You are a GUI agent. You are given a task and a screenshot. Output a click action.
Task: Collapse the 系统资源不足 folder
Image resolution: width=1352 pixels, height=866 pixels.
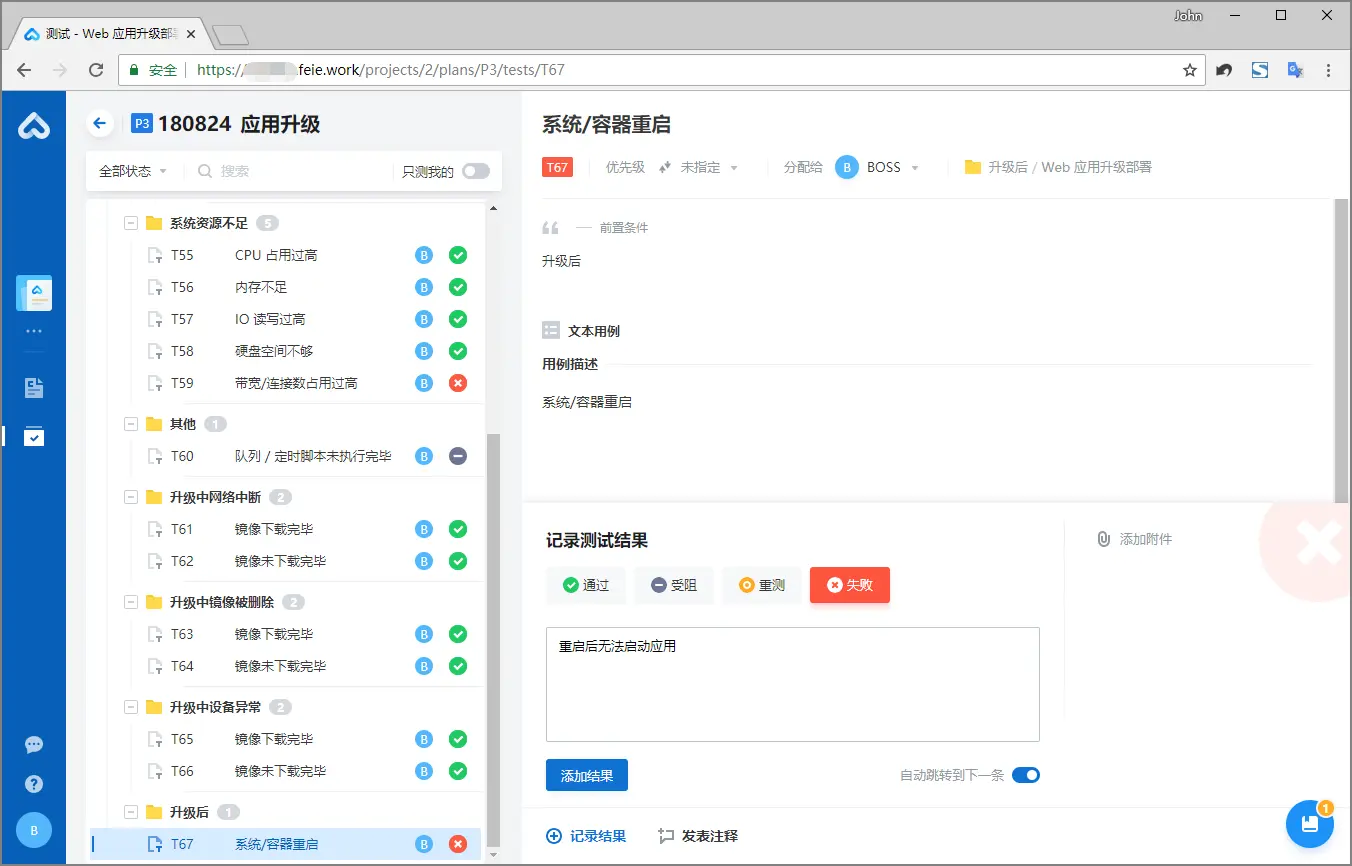[130, 223]
